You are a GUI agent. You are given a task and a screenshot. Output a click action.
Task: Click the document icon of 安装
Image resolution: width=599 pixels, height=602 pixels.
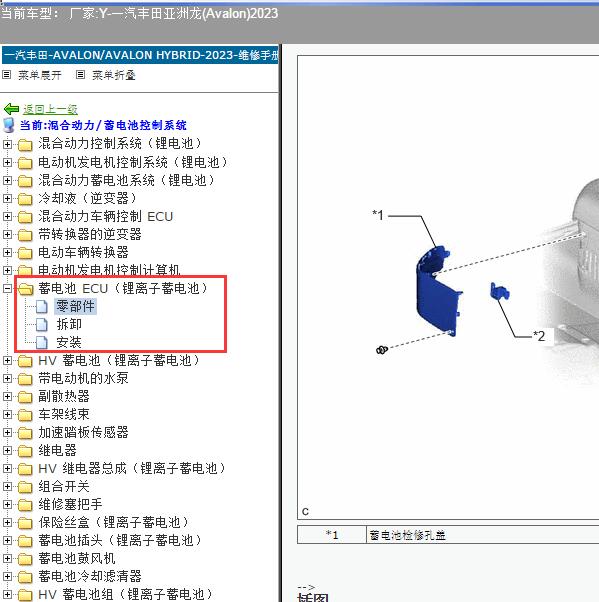click(x=41, y=342)
